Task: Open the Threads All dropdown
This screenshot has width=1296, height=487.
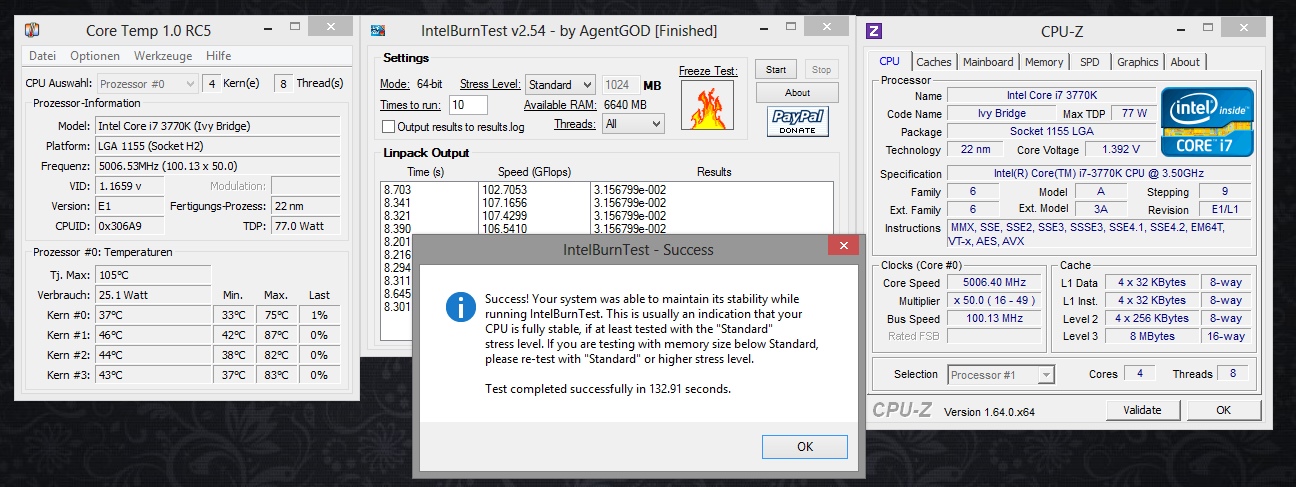Action: point(634,124)
